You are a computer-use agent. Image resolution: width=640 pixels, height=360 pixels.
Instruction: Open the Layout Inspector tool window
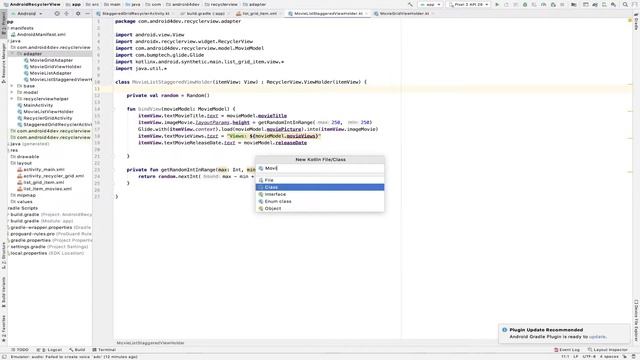(608, 350)
